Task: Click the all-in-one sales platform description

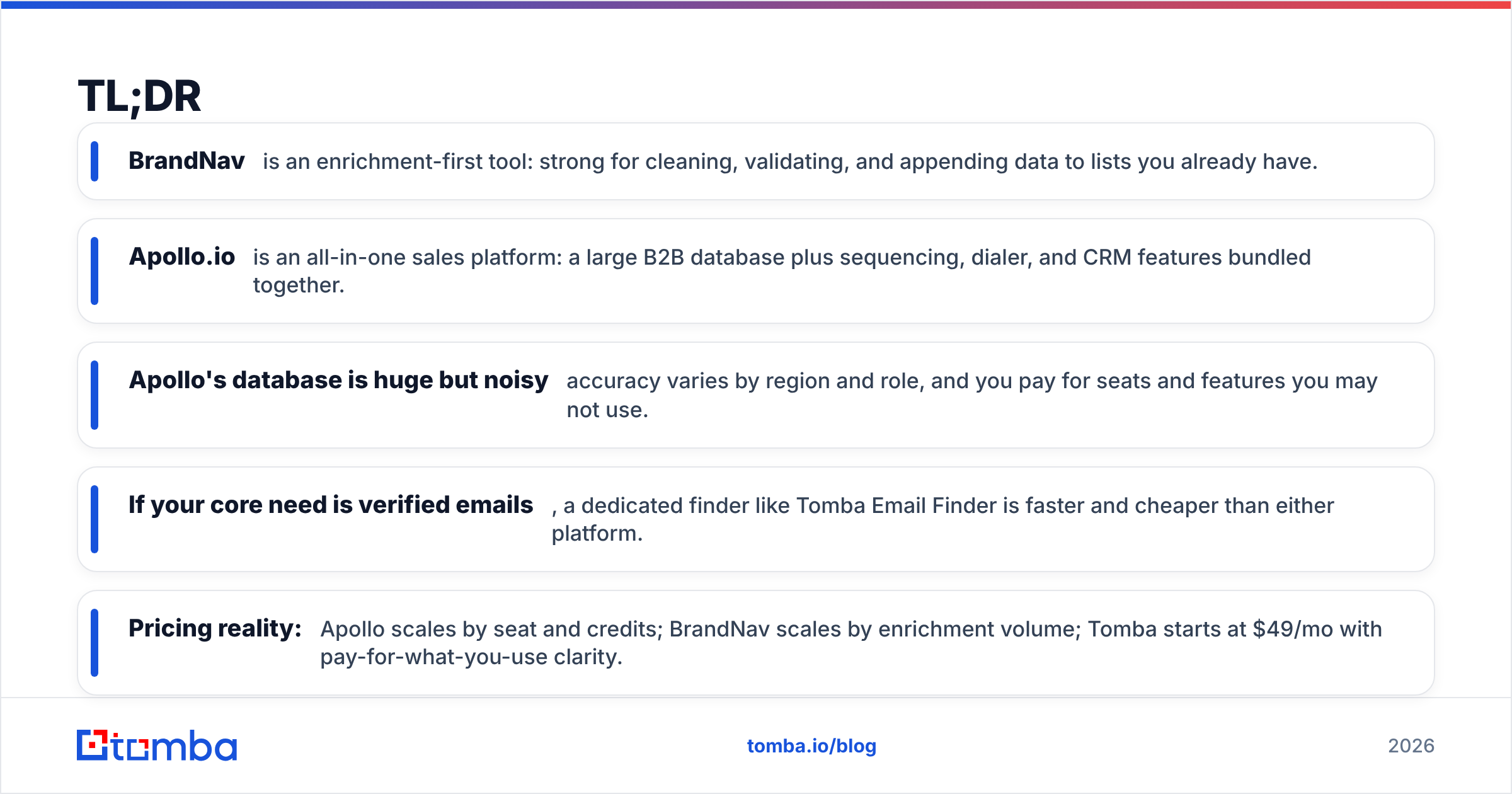Action: (x=782, y=271)
